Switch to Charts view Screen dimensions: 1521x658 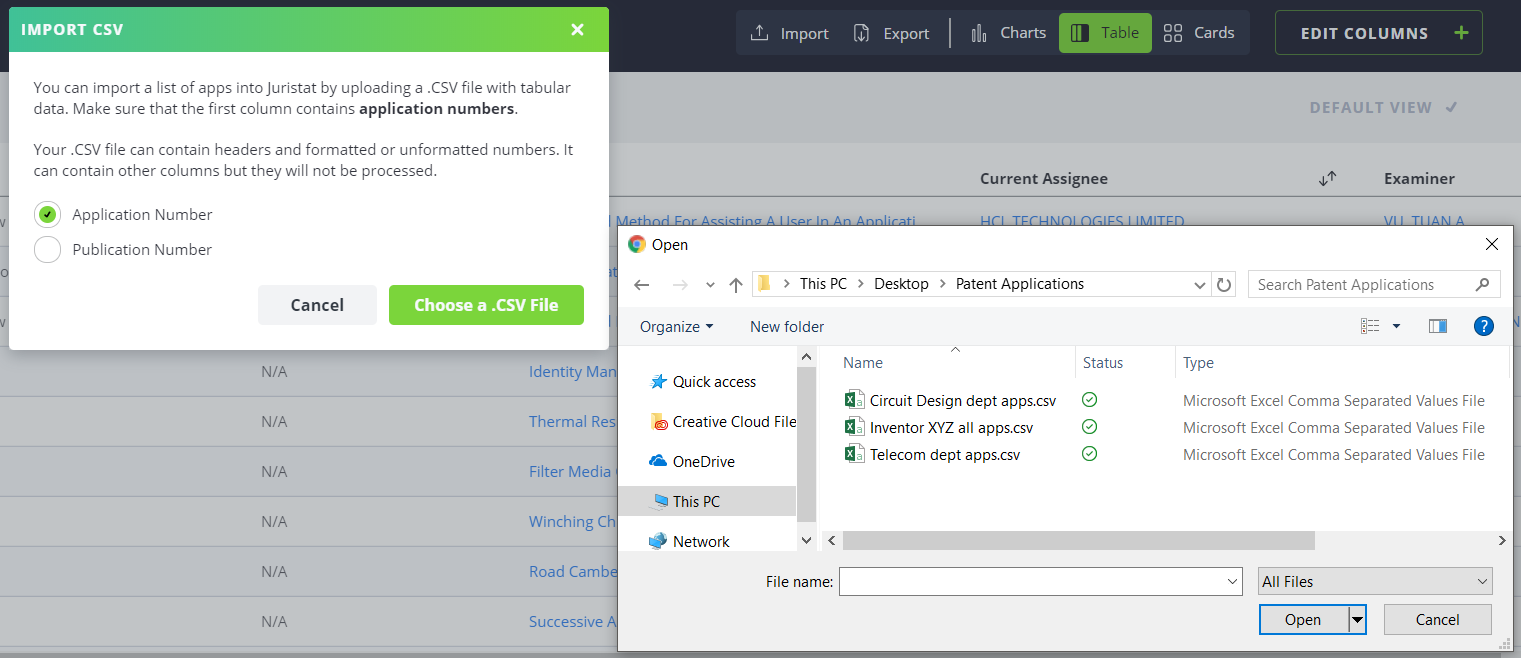[1008, 33]
